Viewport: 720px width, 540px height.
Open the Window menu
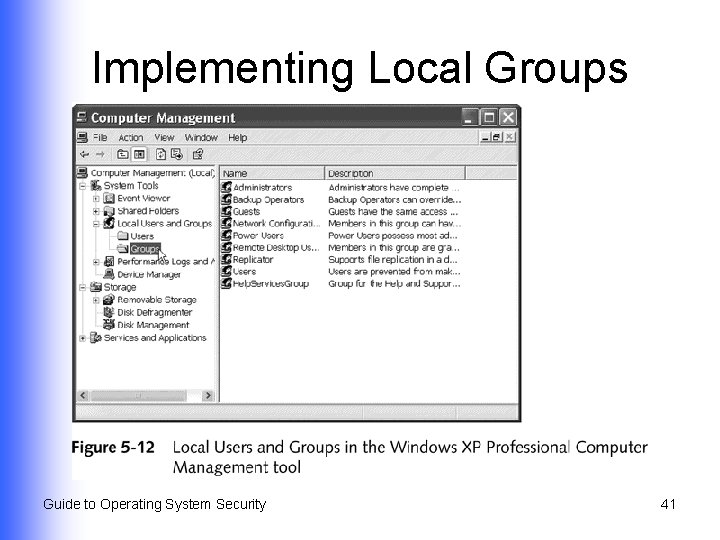(x=201, y=137)
